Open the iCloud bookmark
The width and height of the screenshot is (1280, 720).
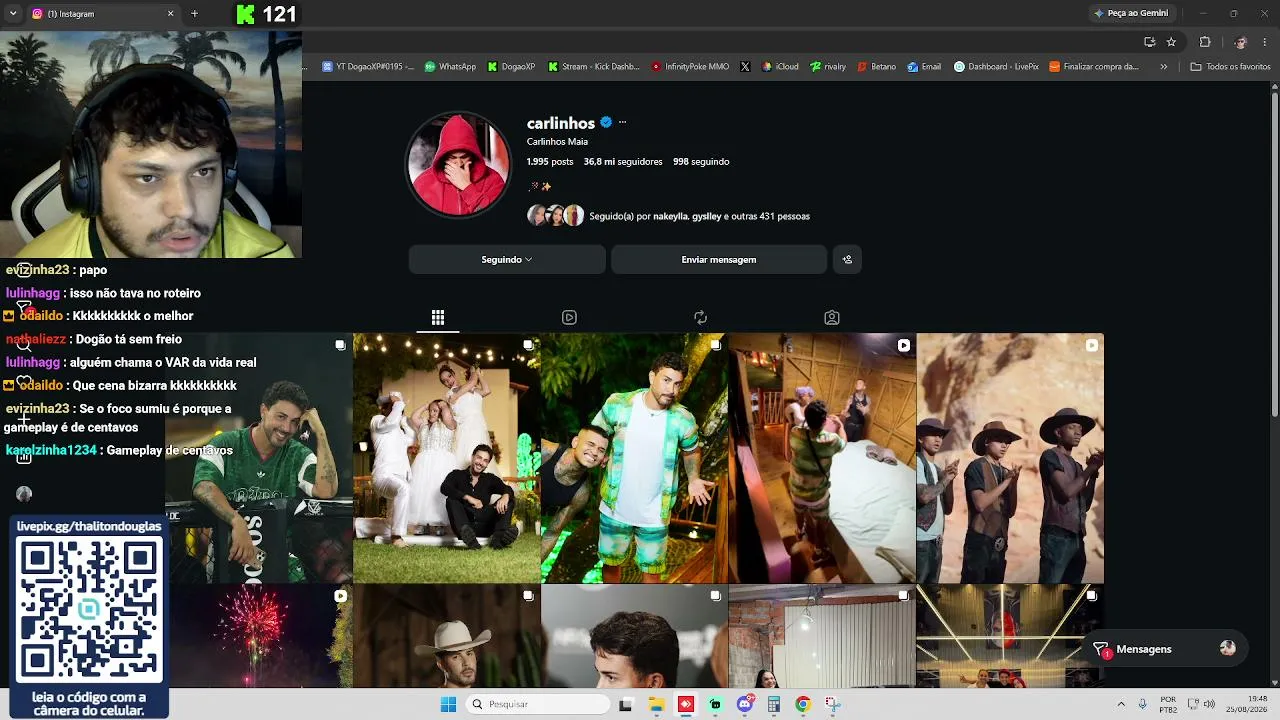coord(780,67)
